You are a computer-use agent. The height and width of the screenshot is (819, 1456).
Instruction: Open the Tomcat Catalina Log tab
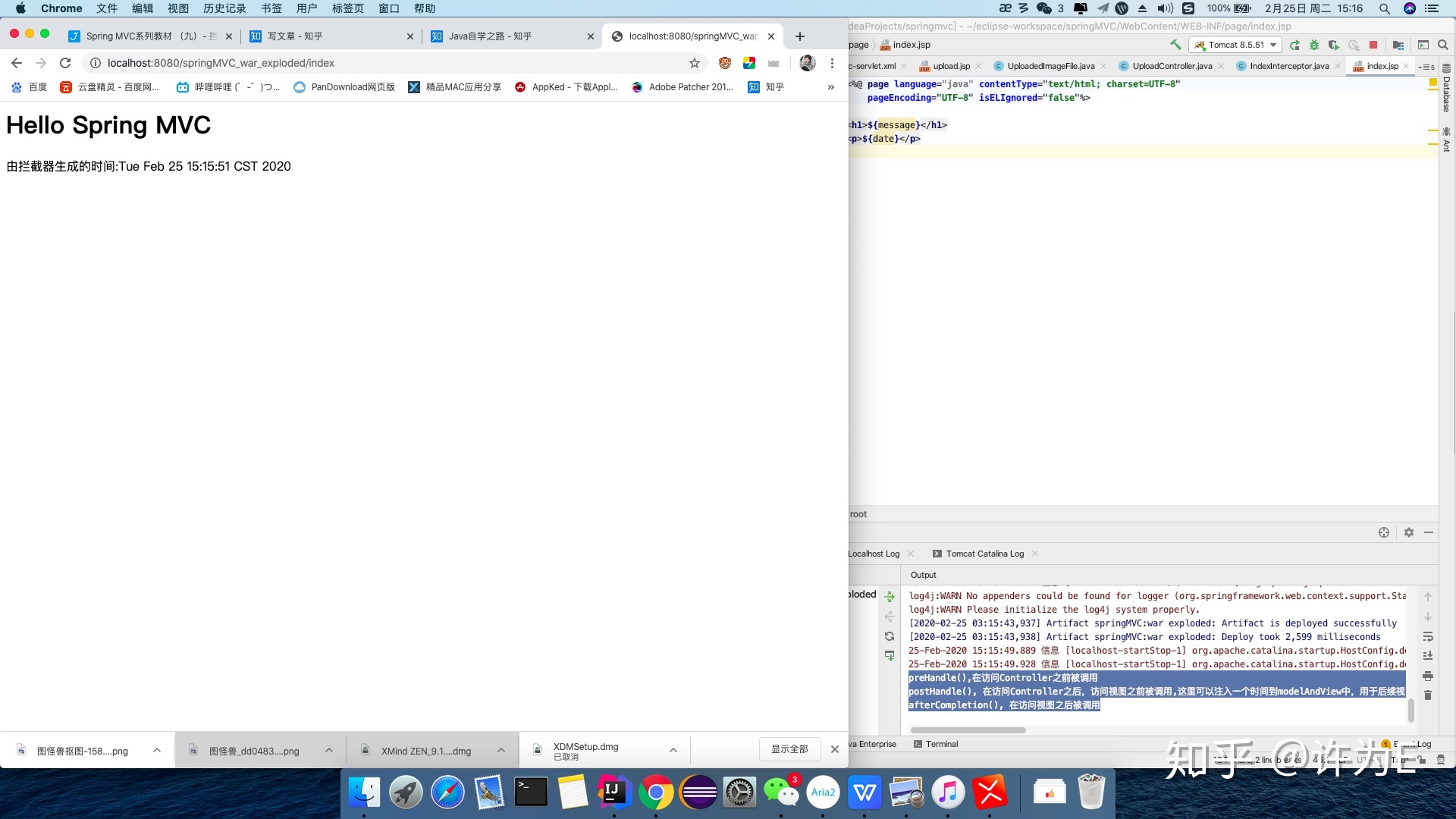[x=984, y=554]
